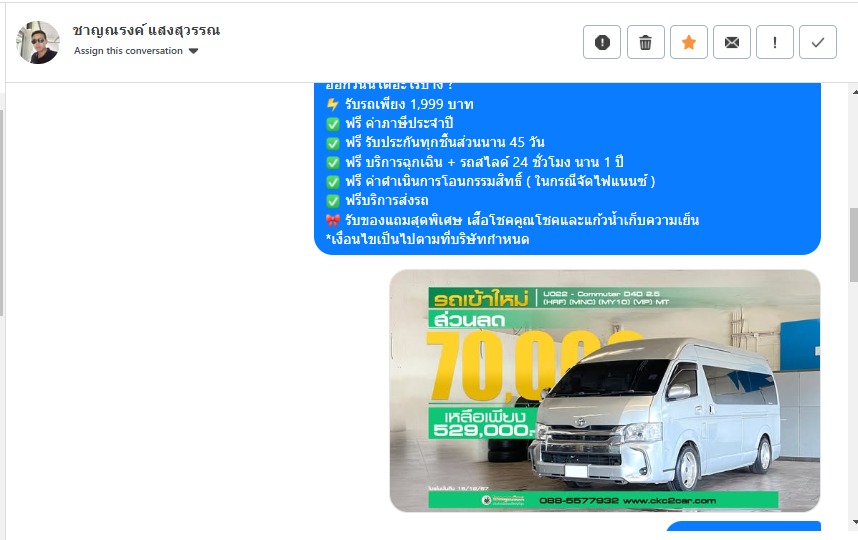Toggle the orange star follow-up button

(x=689, y=42)
